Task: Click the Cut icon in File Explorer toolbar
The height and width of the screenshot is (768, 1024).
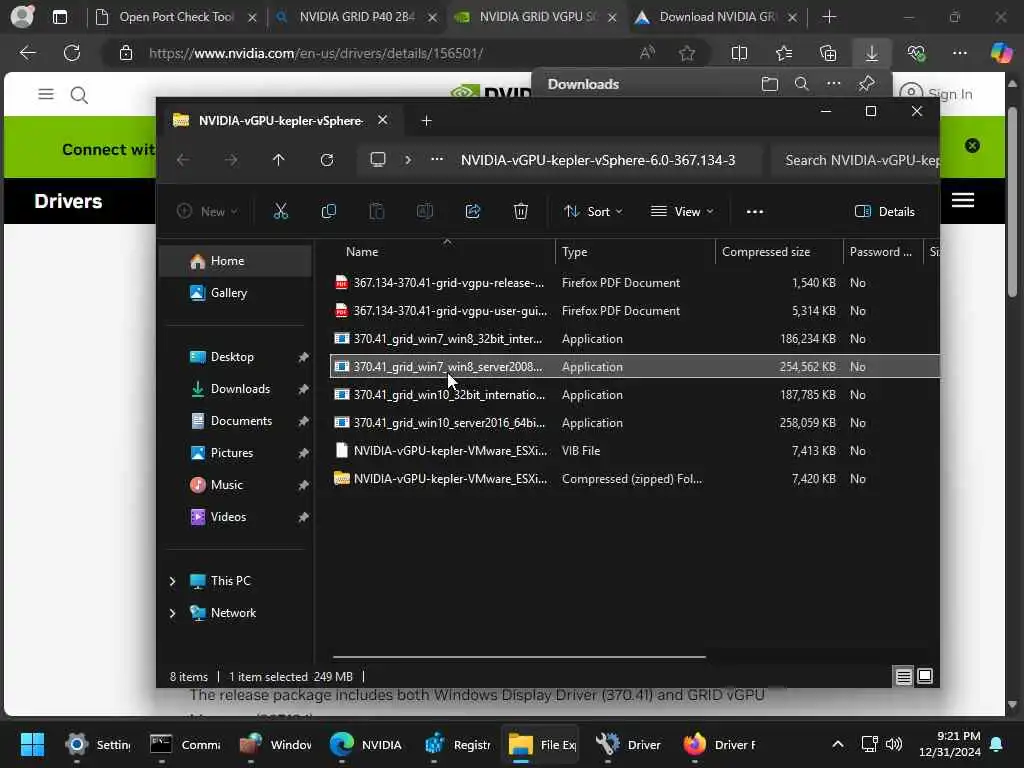Action: [280, 211]
